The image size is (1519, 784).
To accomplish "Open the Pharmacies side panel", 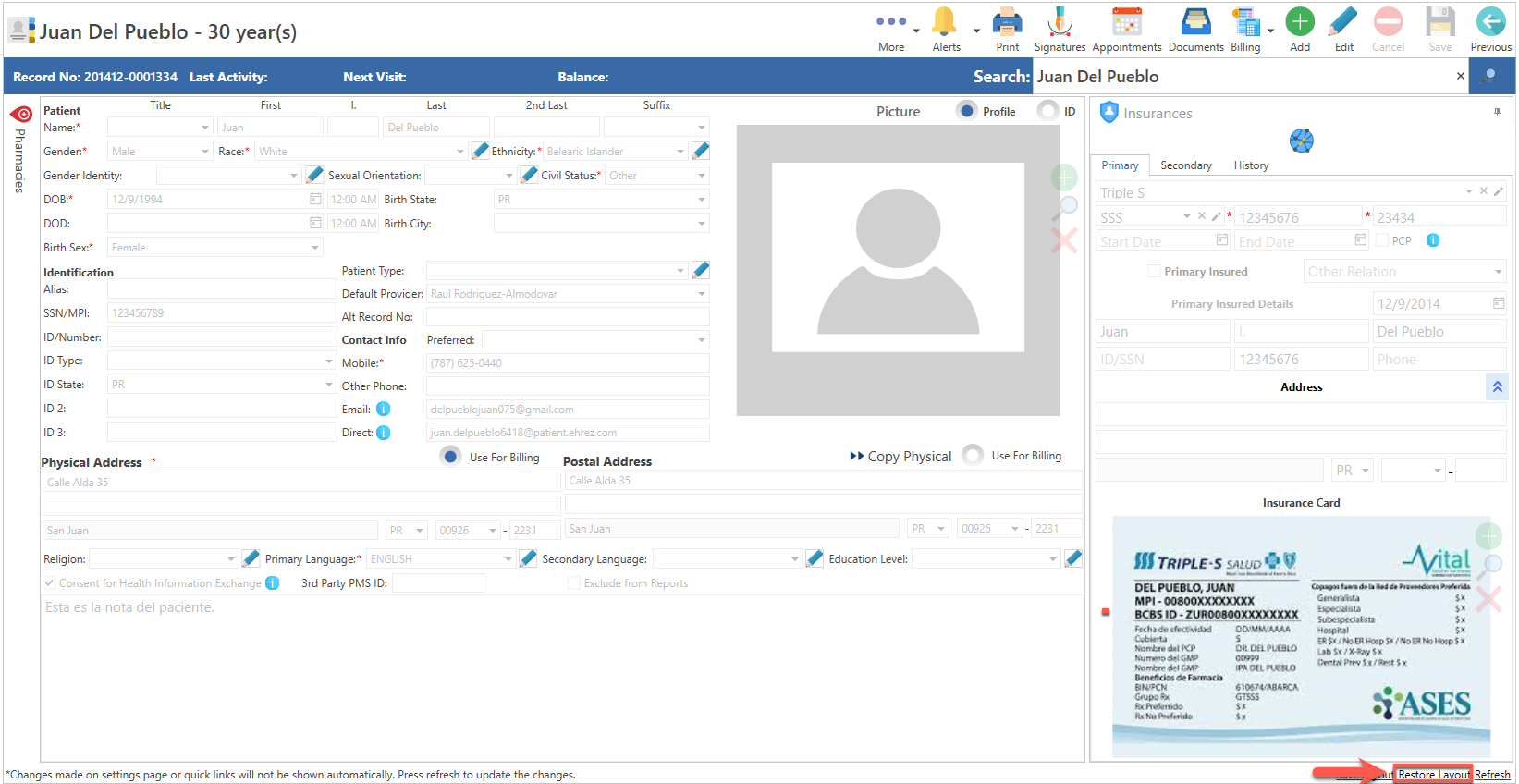I will pos(19,148).
